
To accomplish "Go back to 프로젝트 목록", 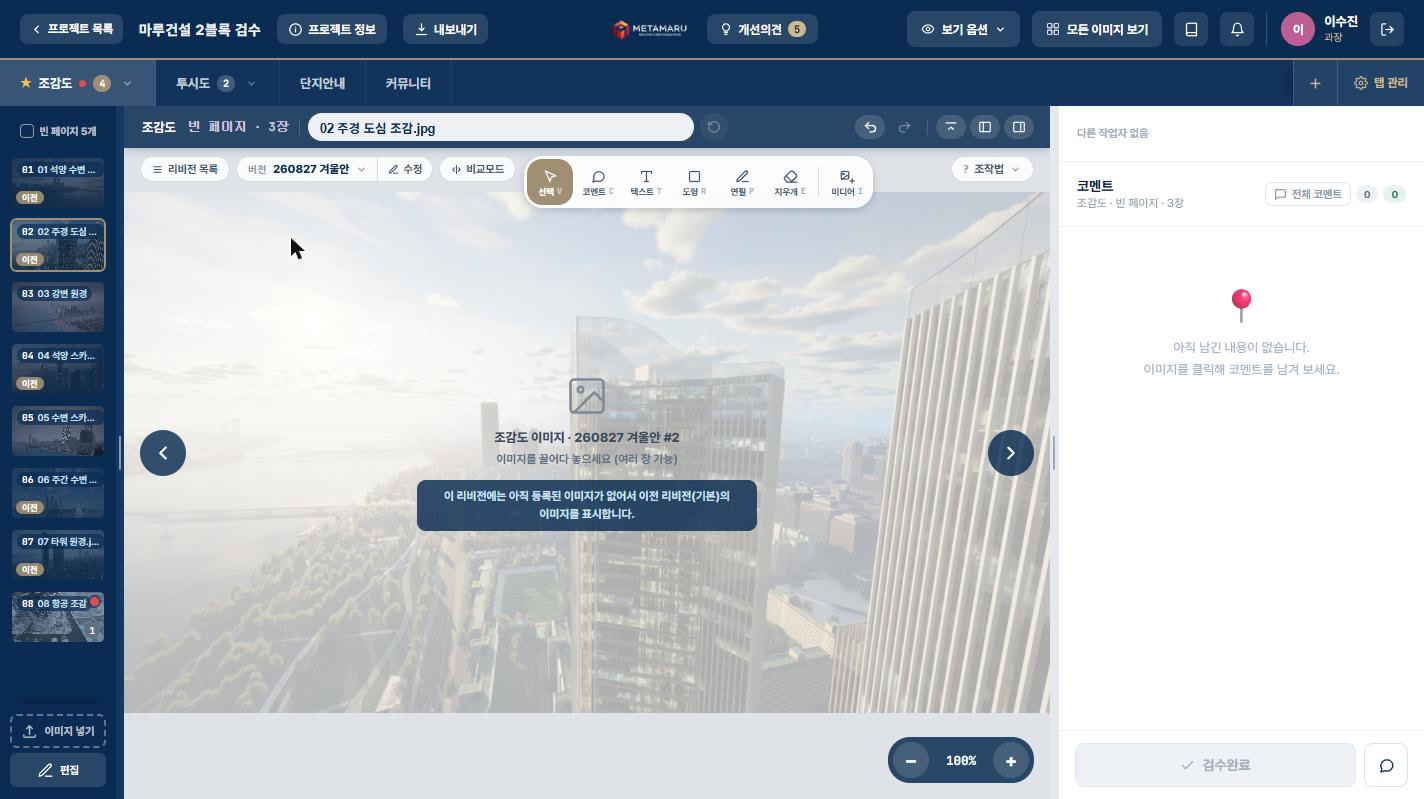I will click(71, 29).
